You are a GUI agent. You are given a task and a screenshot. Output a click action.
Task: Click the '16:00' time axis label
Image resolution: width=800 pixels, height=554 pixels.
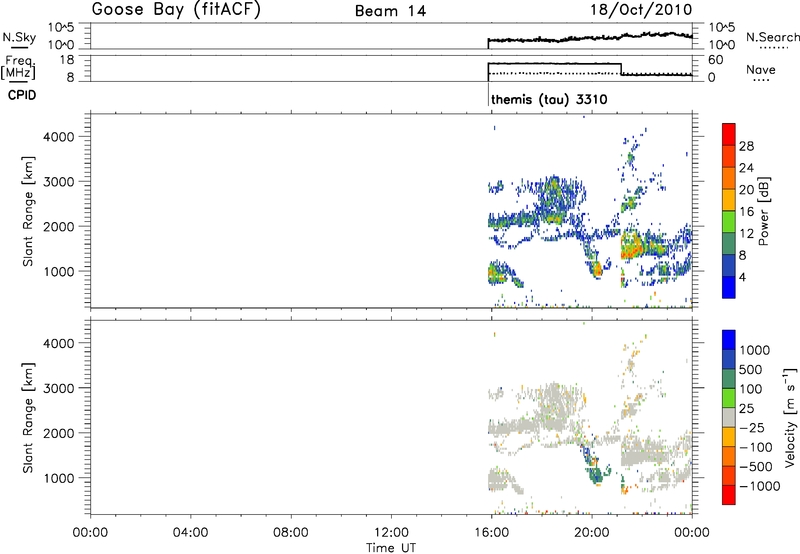coord(491,533)
